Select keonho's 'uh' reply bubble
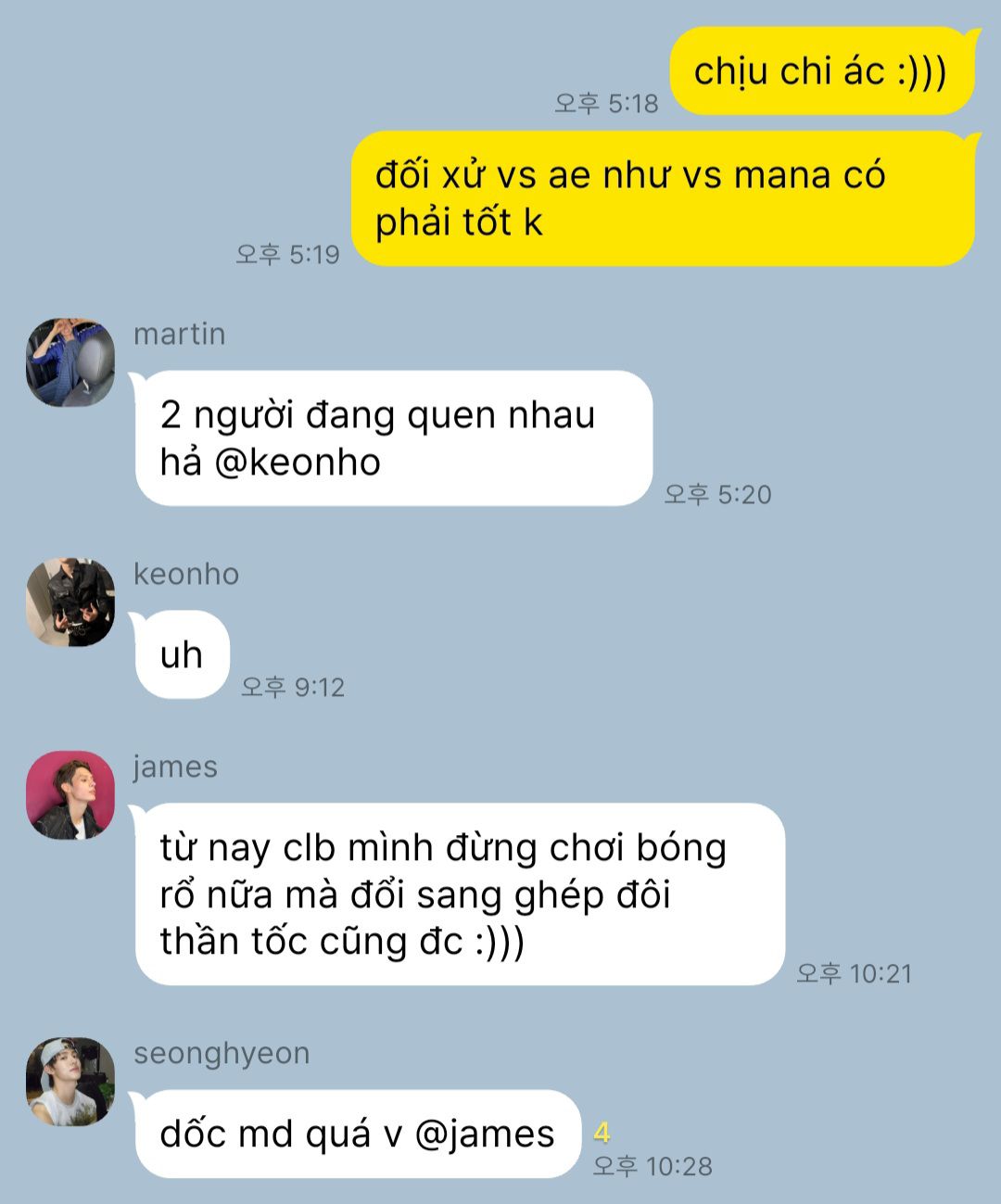The image size is (1001, 1204). [182, 654]
